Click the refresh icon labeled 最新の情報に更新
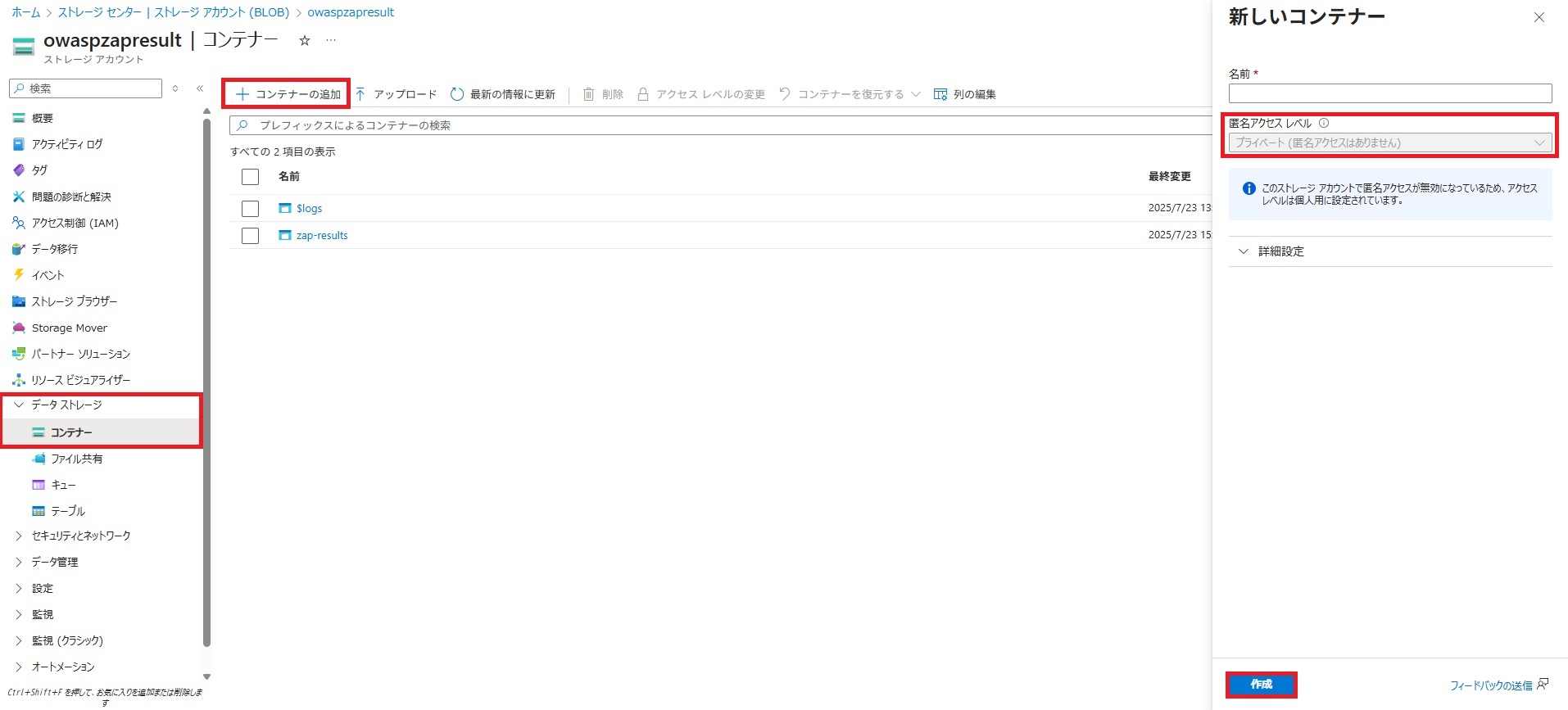This screenshot has height=710, width=1568. click(x=457, y=94)
